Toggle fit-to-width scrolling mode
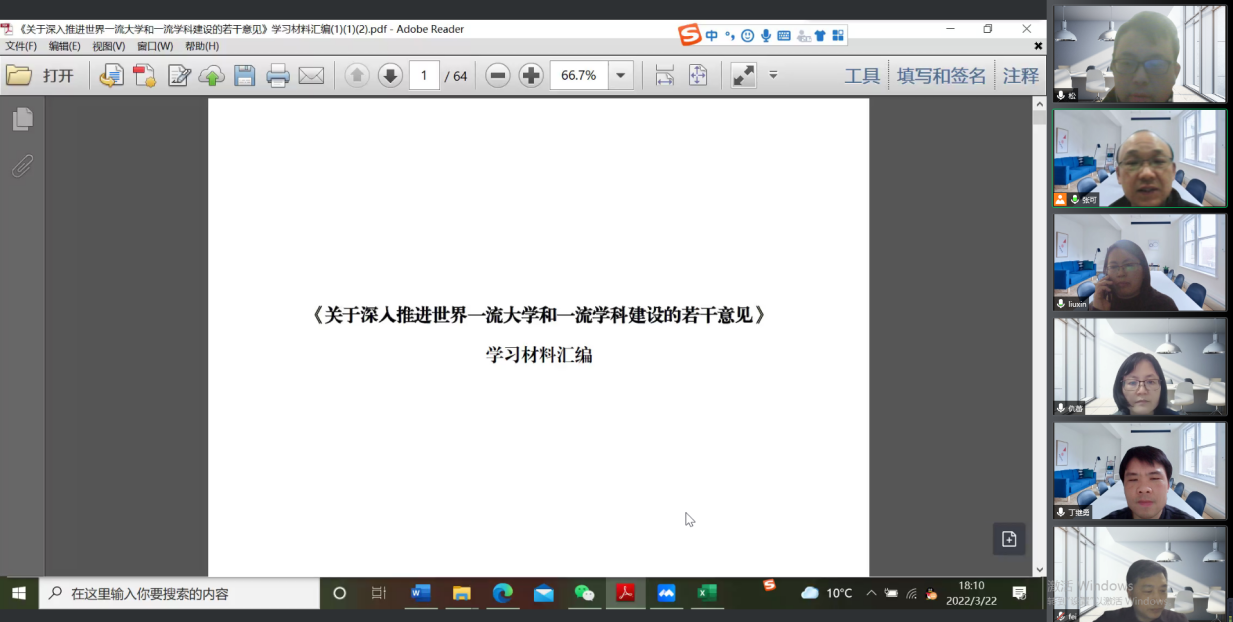 (x=665, y=75)
